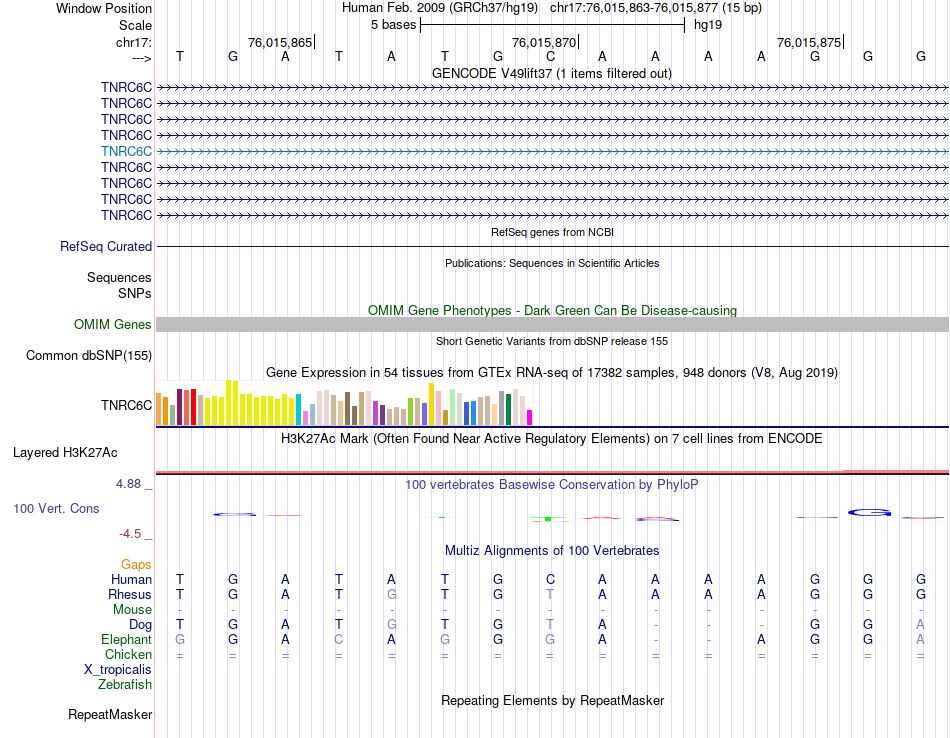Click the gray OMIM Genes bar
The image size is (950, 738).
pyautogui.click(x=552, y=325)
